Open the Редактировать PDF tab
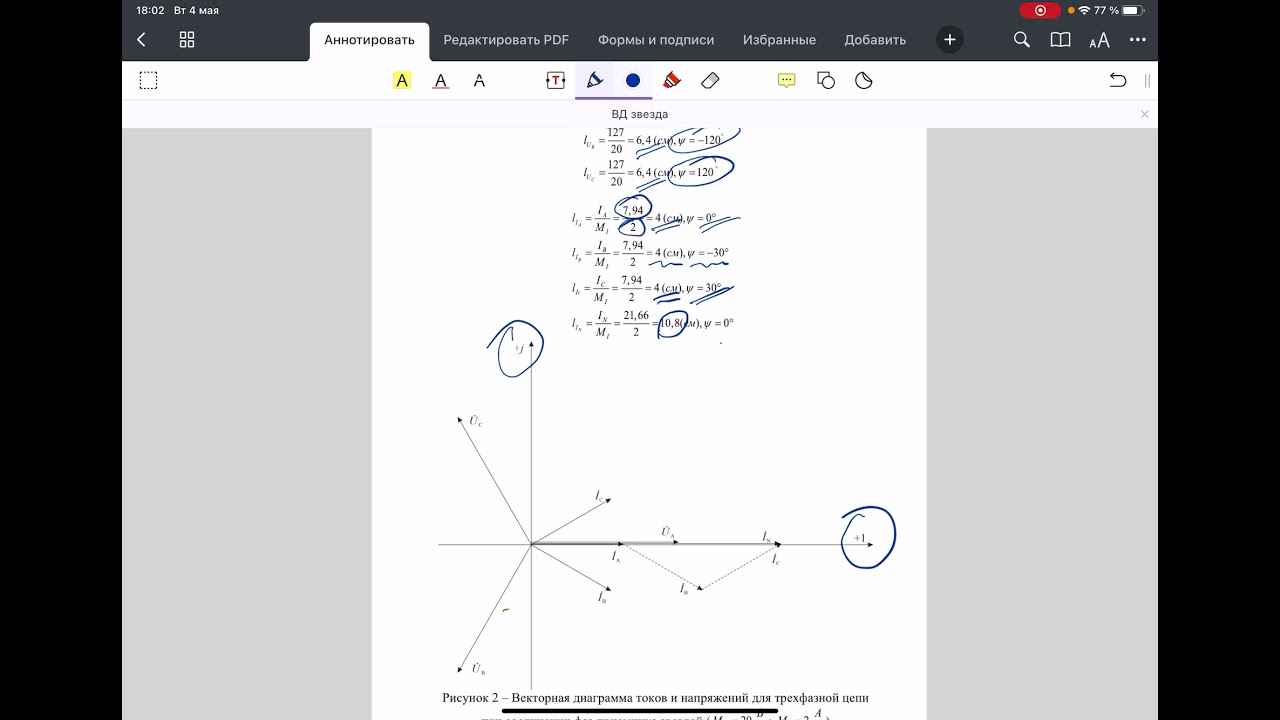 pos(506,40)
